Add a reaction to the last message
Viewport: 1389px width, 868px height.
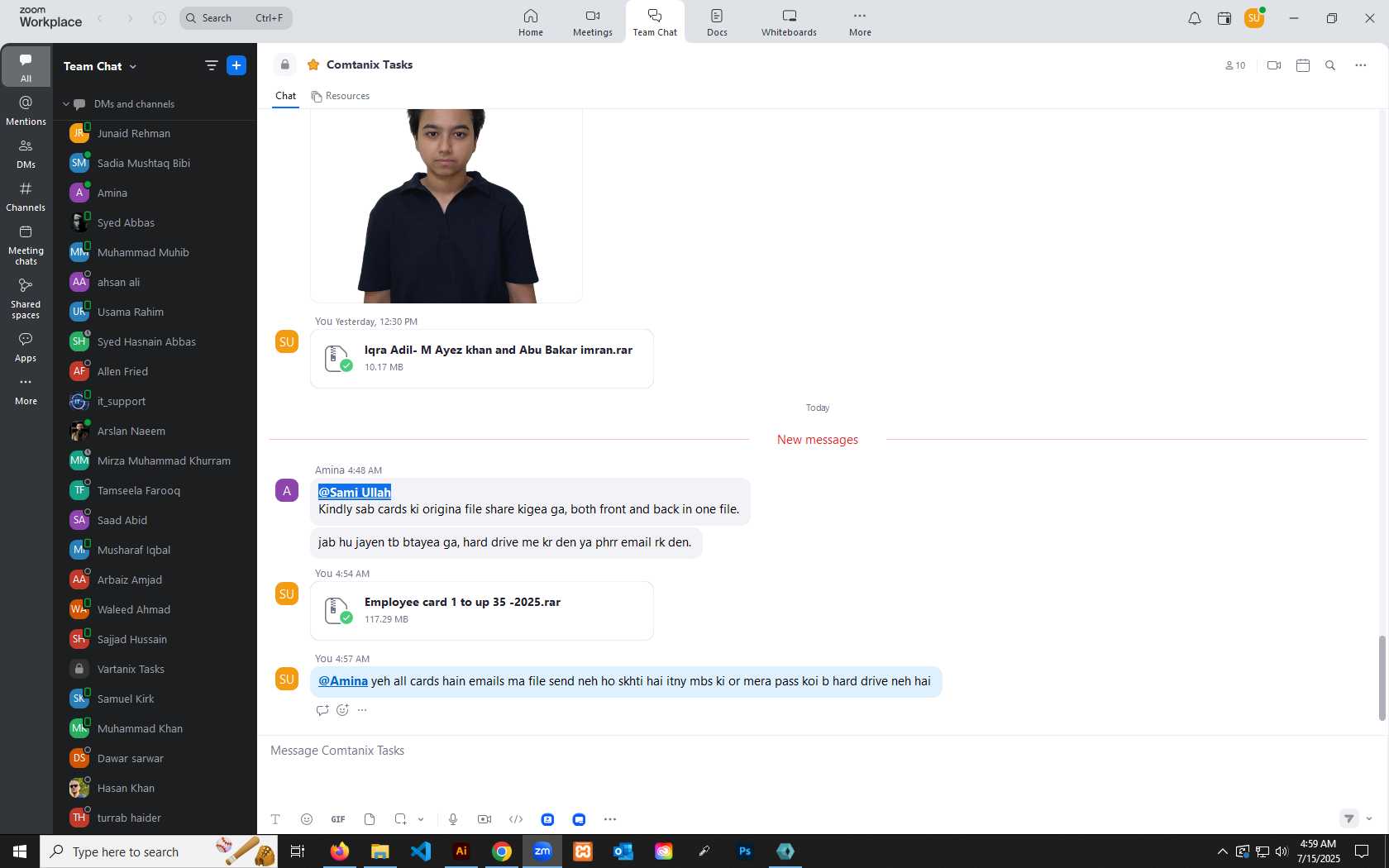[342, 710]
